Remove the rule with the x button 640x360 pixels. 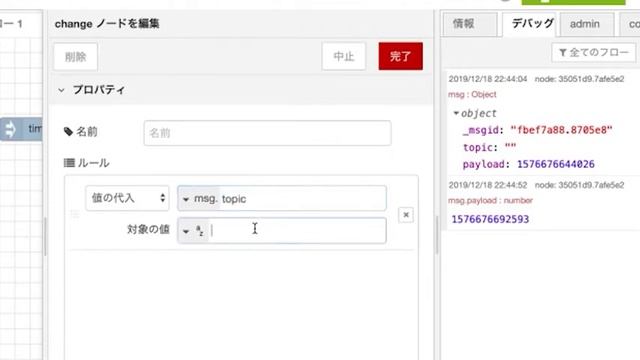coord(406,215)
